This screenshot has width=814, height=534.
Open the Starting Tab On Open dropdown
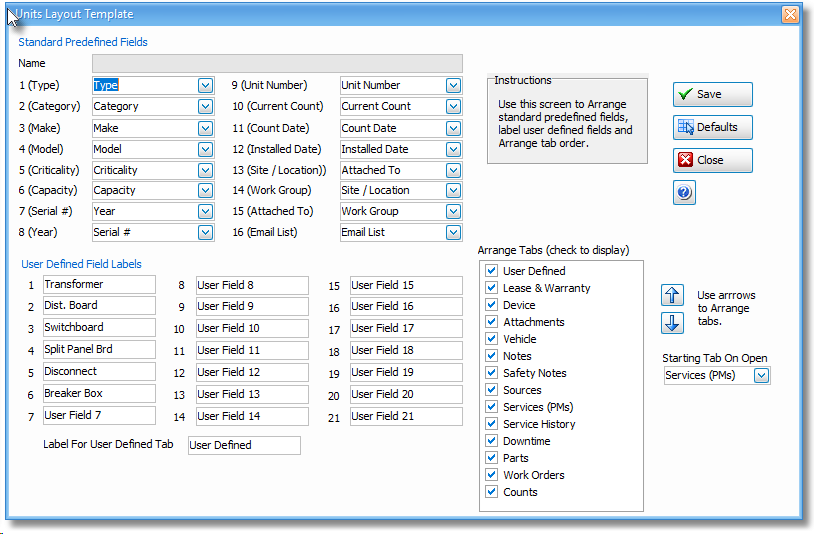point(761,375)
